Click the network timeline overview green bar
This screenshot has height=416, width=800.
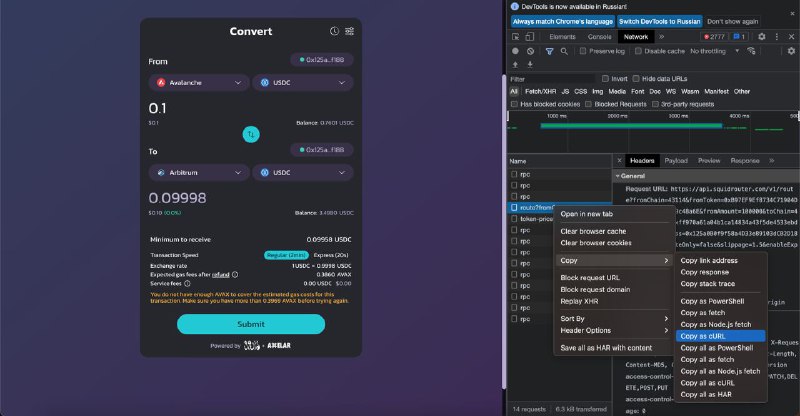pos(631,126)
